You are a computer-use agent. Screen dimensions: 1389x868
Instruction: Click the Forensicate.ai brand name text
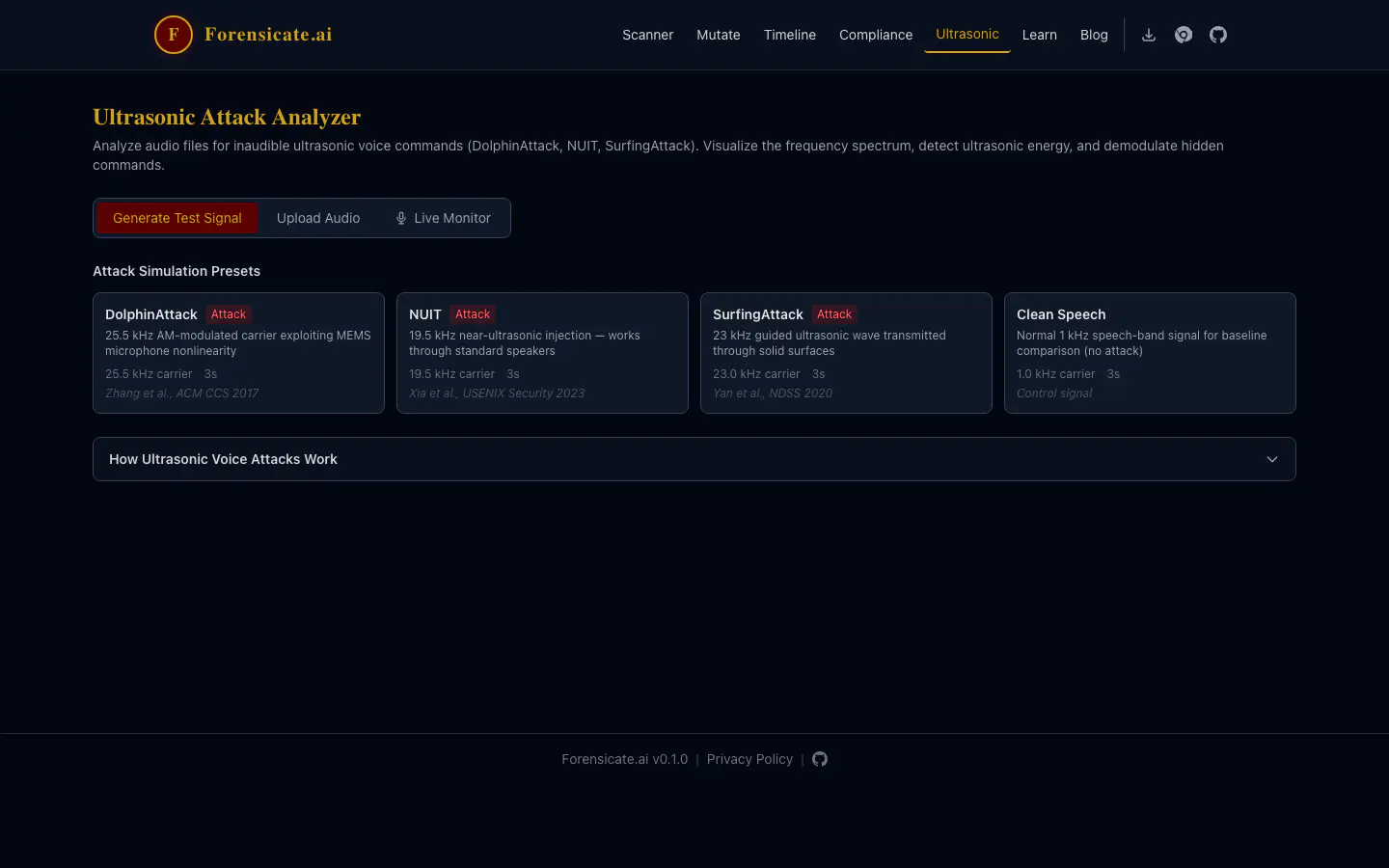[x=268, y=35]
